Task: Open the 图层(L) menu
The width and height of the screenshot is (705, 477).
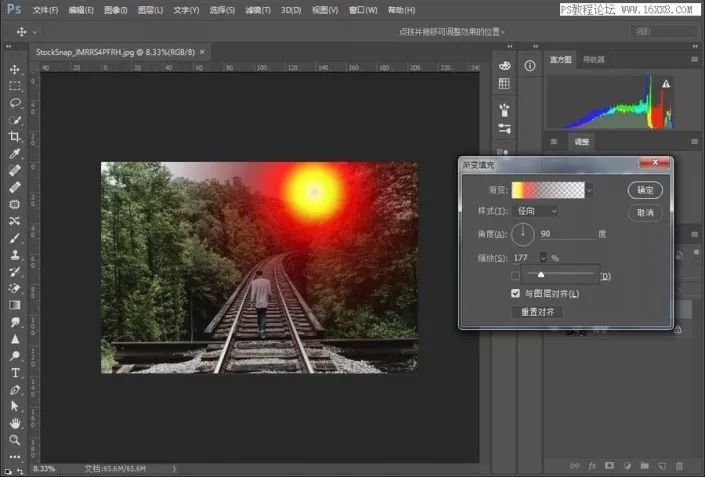Action: [x=149, y=10]
